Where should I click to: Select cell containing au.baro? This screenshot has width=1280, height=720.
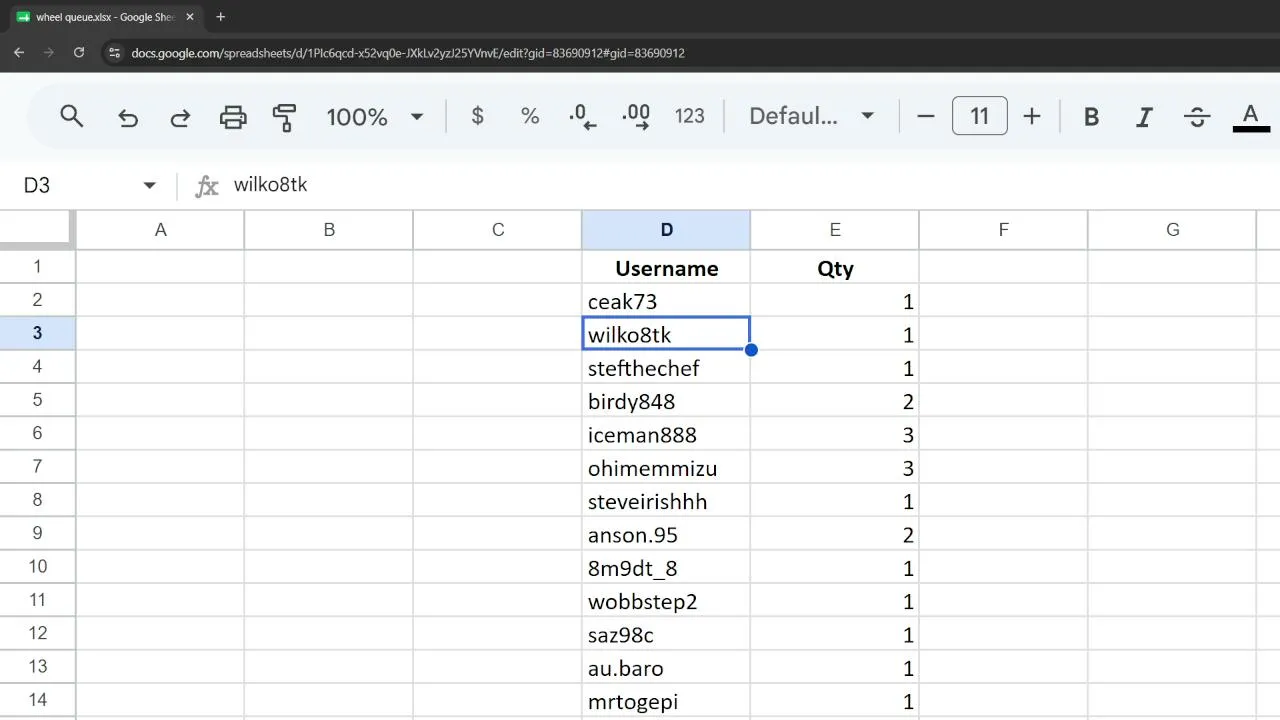666,667
